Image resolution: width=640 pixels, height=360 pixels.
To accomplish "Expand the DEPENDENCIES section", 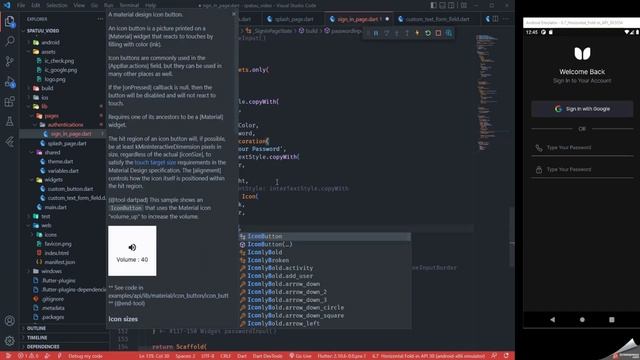I will [x=43, y=347].
